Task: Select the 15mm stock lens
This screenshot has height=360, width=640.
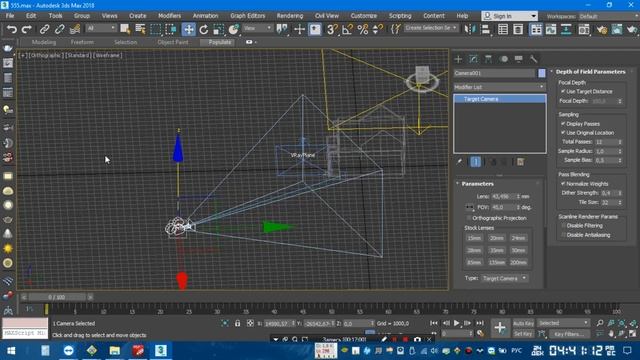Action: click(x=474, y=238)
